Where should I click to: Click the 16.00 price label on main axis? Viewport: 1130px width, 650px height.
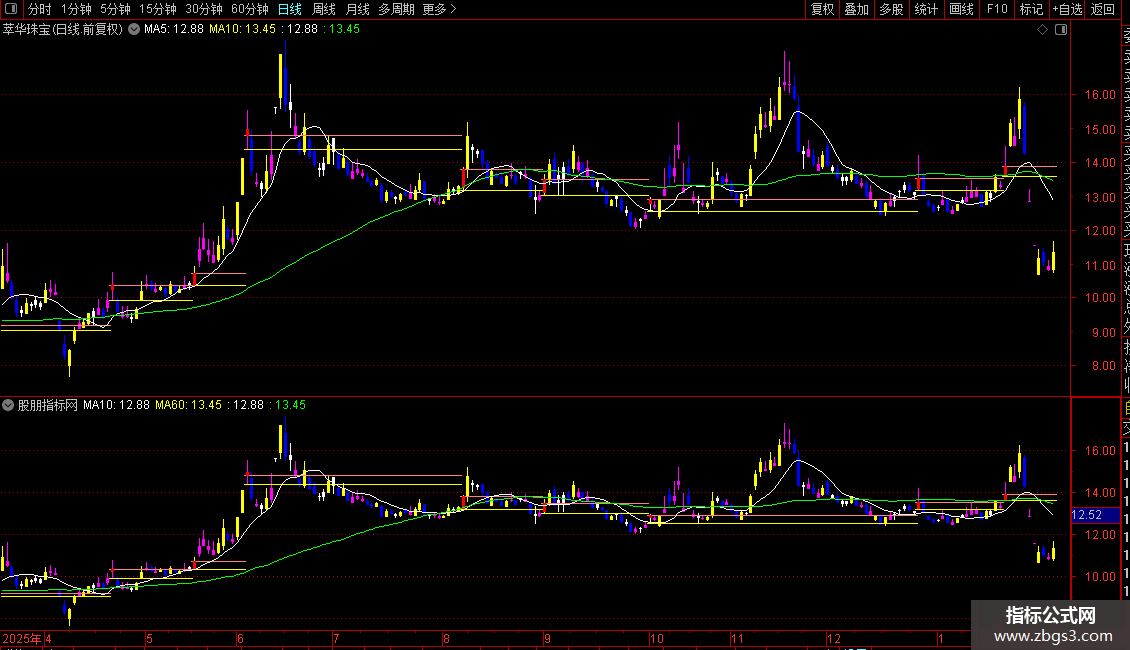(x=1100, y=94)
